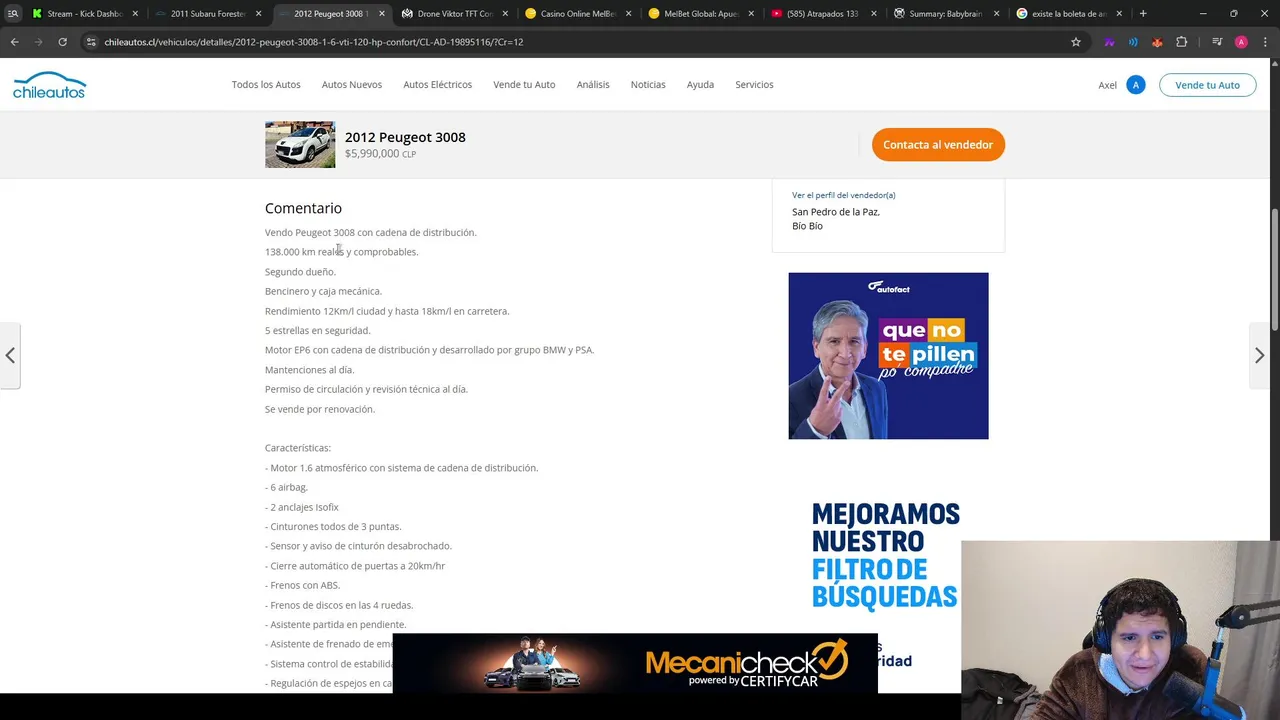The height and width of the screenshot is (720, 1280).
Task: Close the Summary: Babybrain tab
Action: click(x=996, y=14)
